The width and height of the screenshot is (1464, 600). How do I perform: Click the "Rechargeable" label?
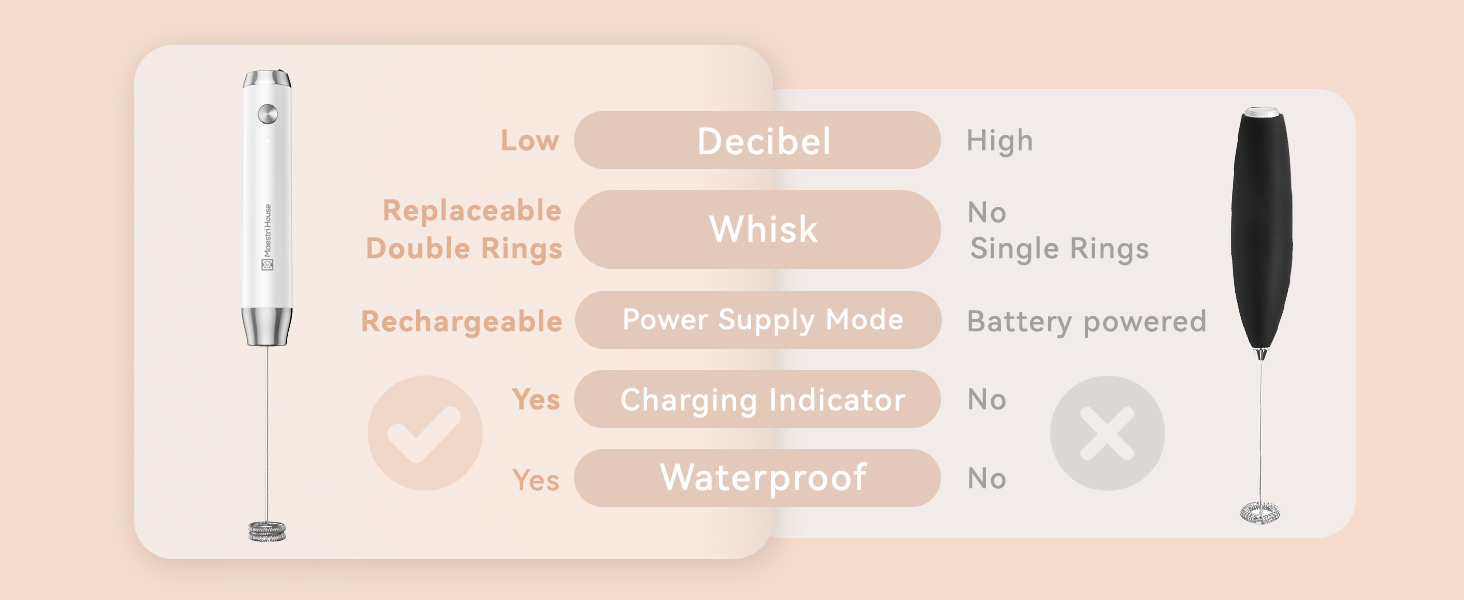coord(461,321)
